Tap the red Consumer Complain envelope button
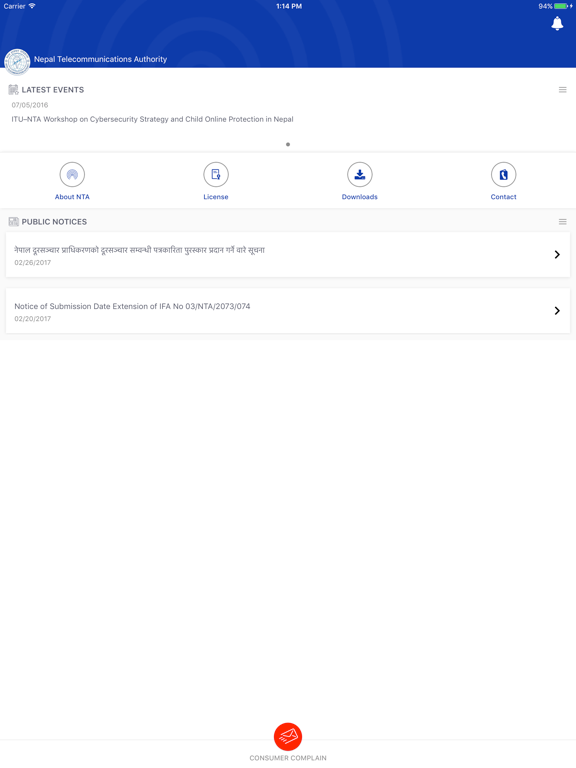 click(288, 736)
